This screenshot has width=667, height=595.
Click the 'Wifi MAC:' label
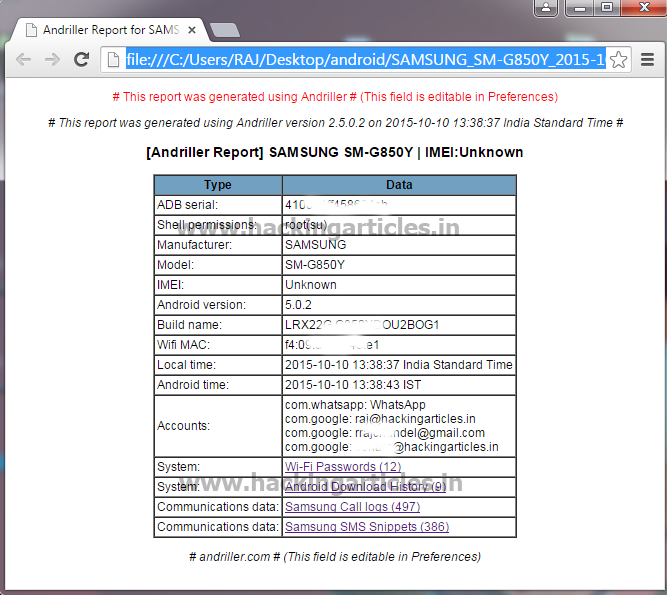(x=183, y=345)
